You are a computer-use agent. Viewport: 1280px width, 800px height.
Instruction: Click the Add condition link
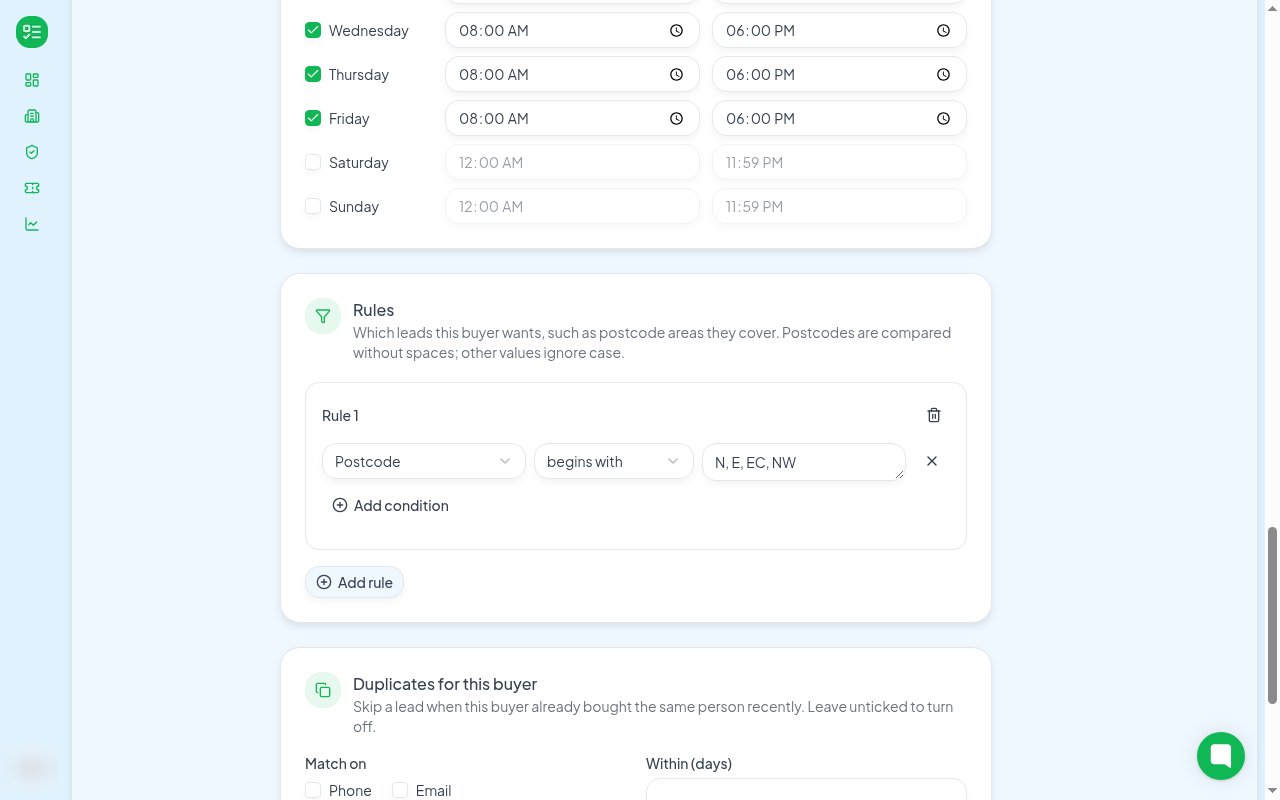(x=390, y=505)
